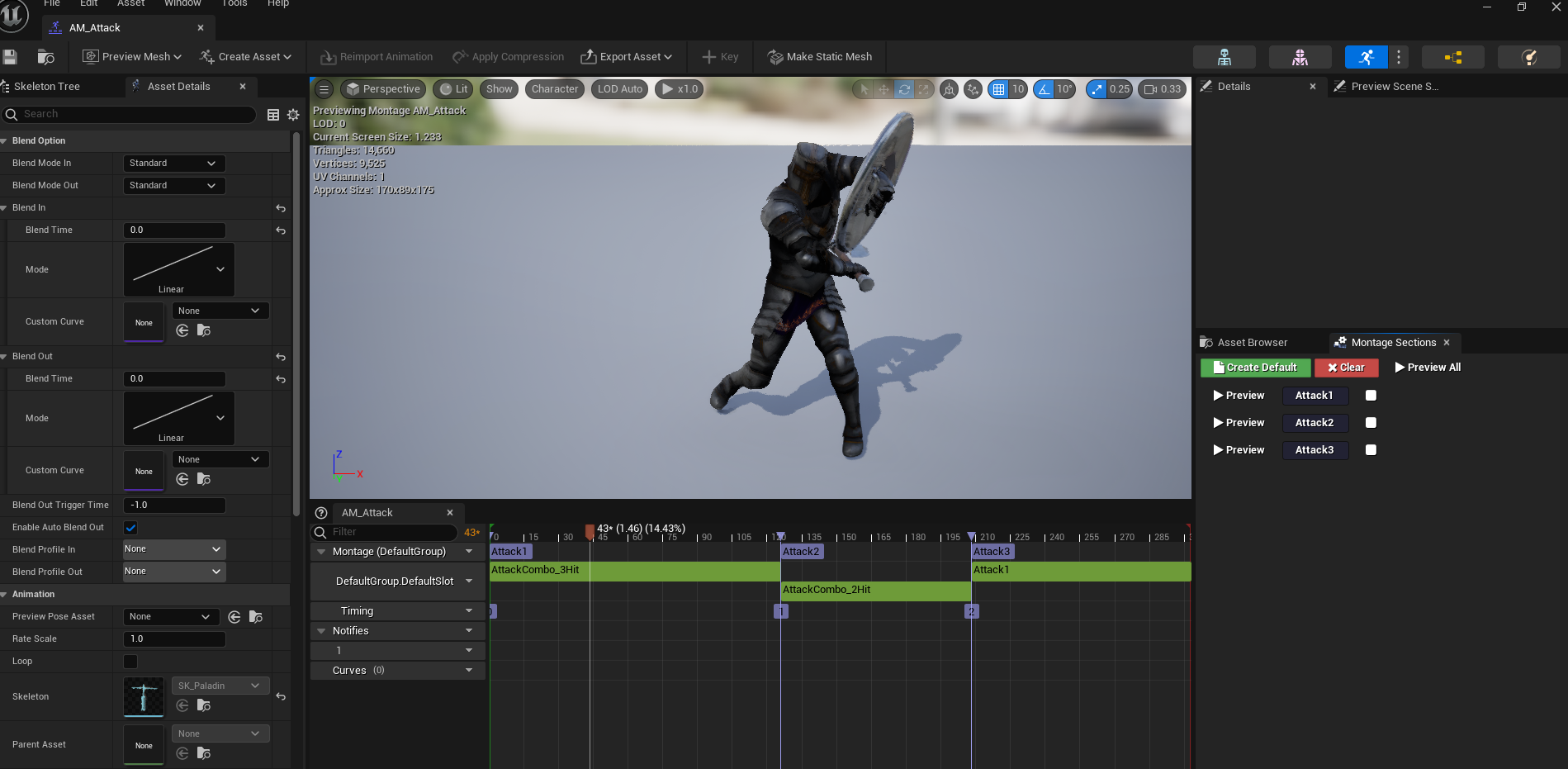Use selected asset for Preview Pose Asset

click(234, 617)
